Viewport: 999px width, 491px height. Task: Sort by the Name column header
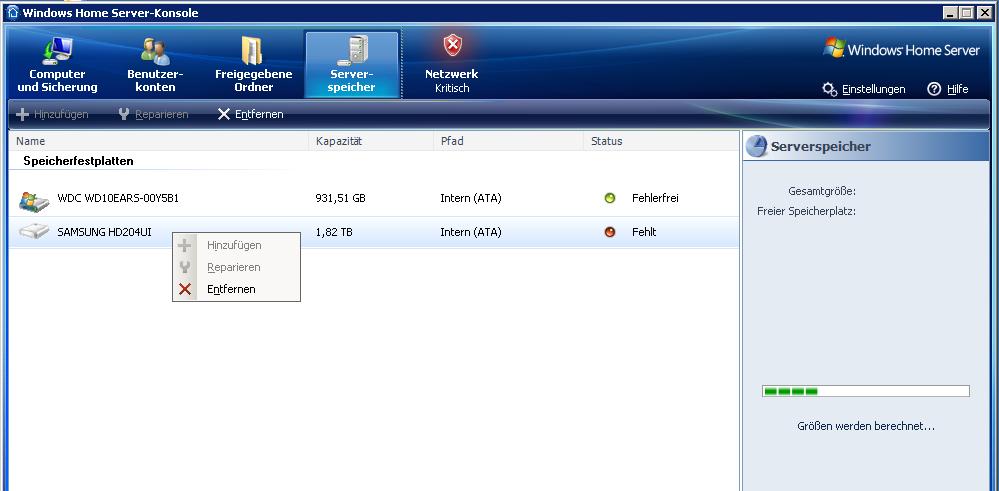(159, 141)
